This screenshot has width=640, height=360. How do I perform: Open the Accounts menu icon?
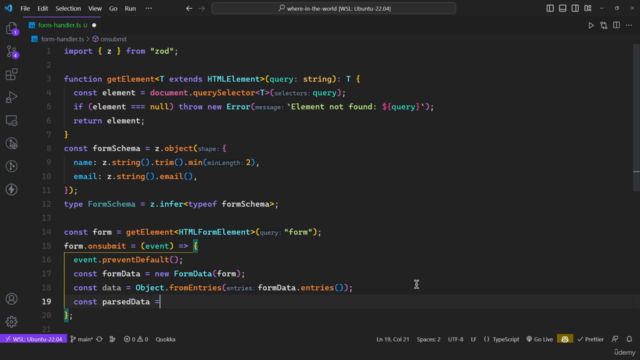click(11, 299)
